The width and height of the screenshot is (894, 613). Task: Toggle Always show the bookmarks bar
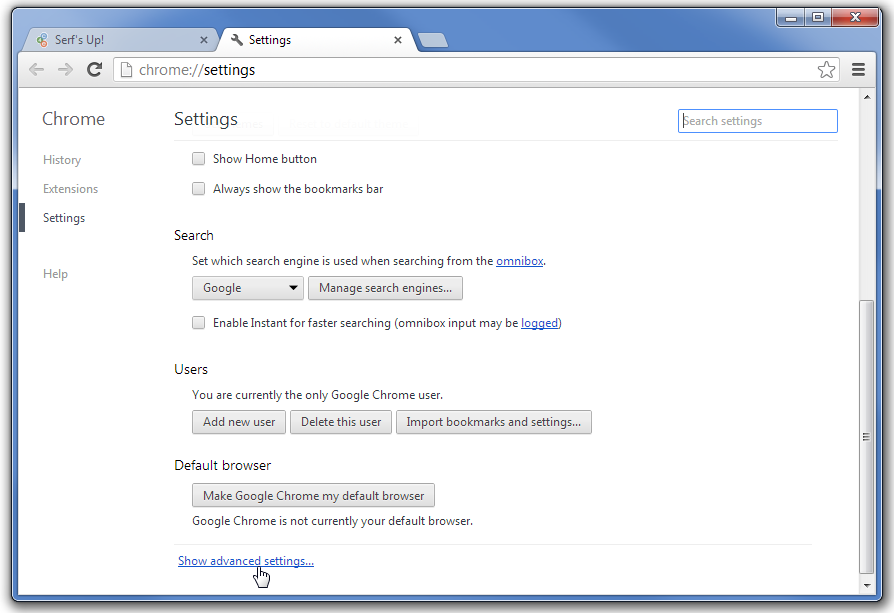(x=198, y=189)
